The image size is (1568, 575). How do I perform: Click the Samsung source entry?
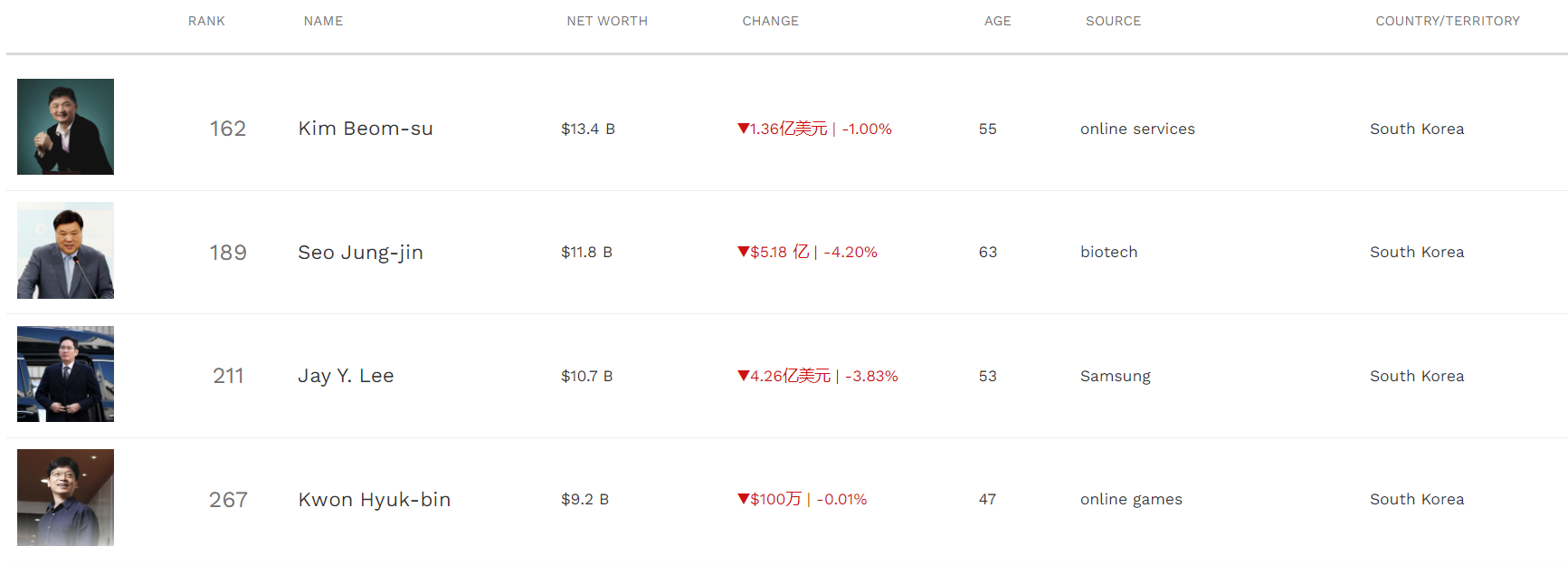[1116, 376]
